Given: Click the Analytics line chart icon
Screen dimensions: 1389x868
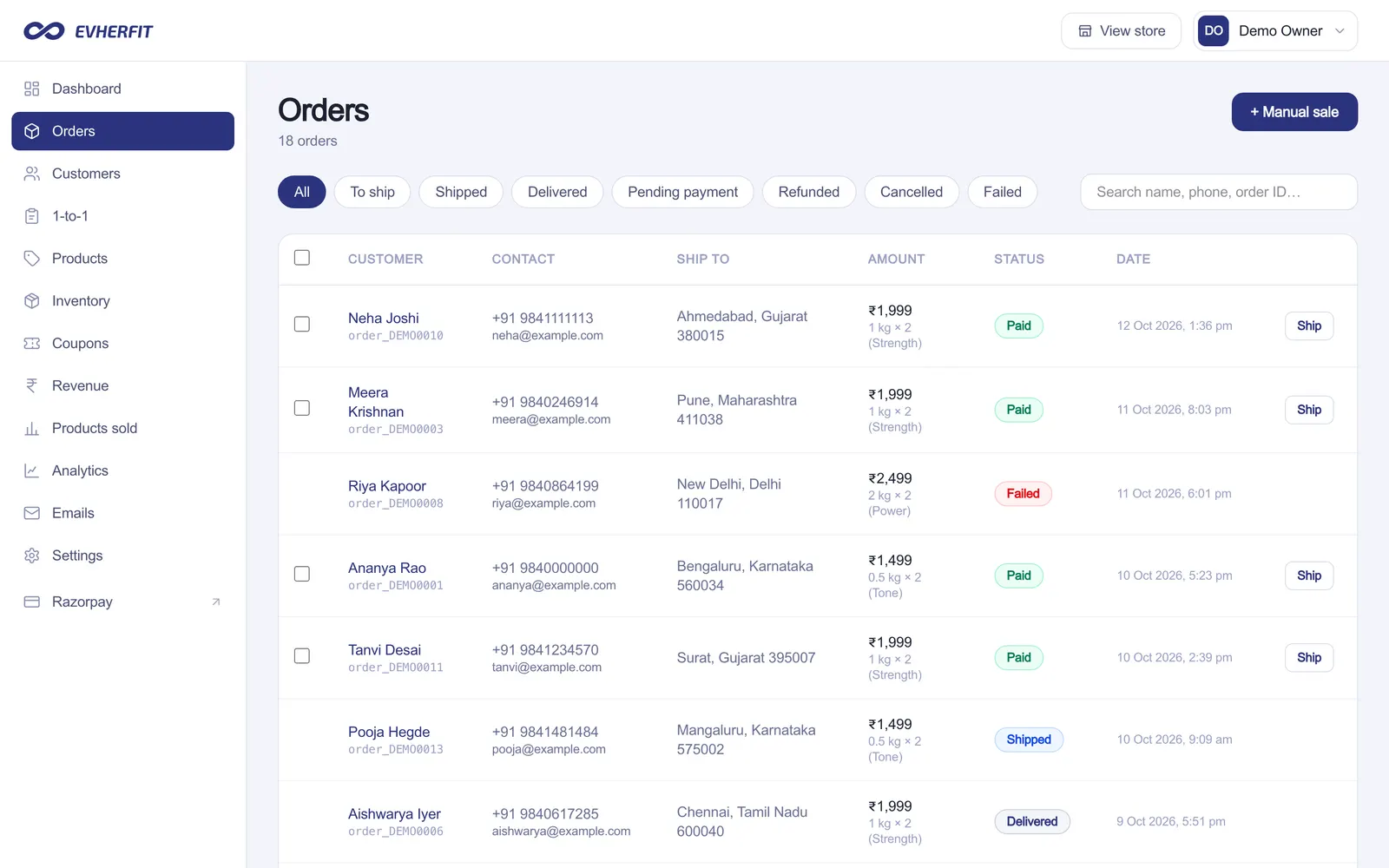Looking at the screenshot, I should [x=32, y=471].
